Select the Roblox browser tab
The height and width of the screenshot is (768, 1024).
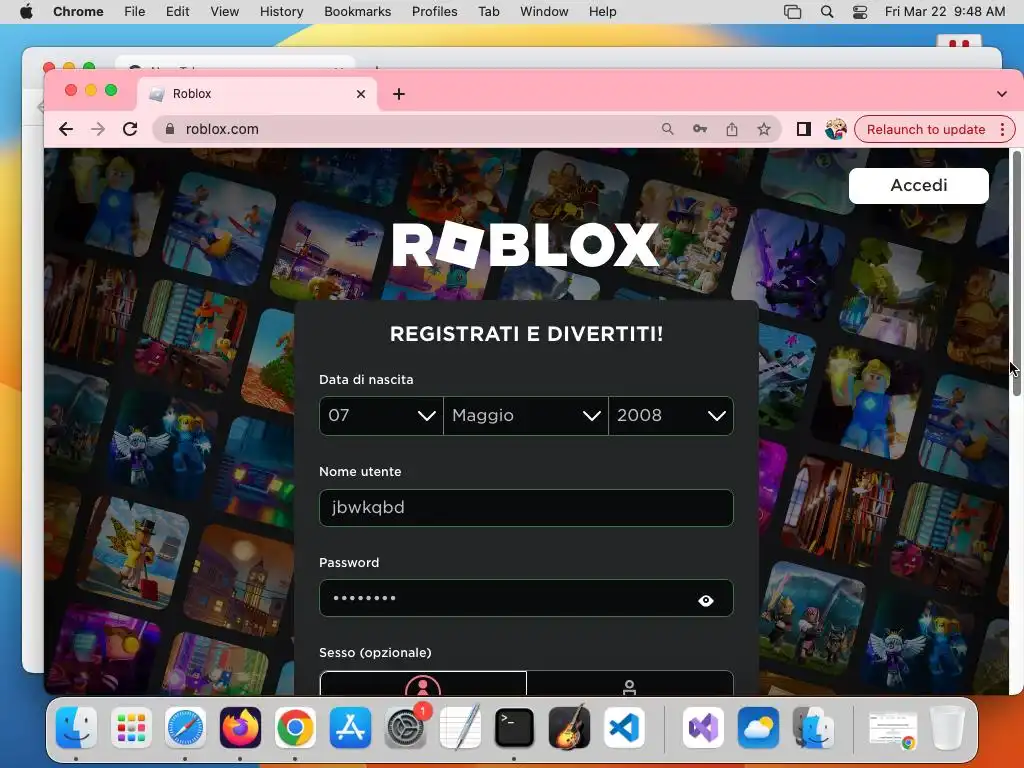click(257, 94)
